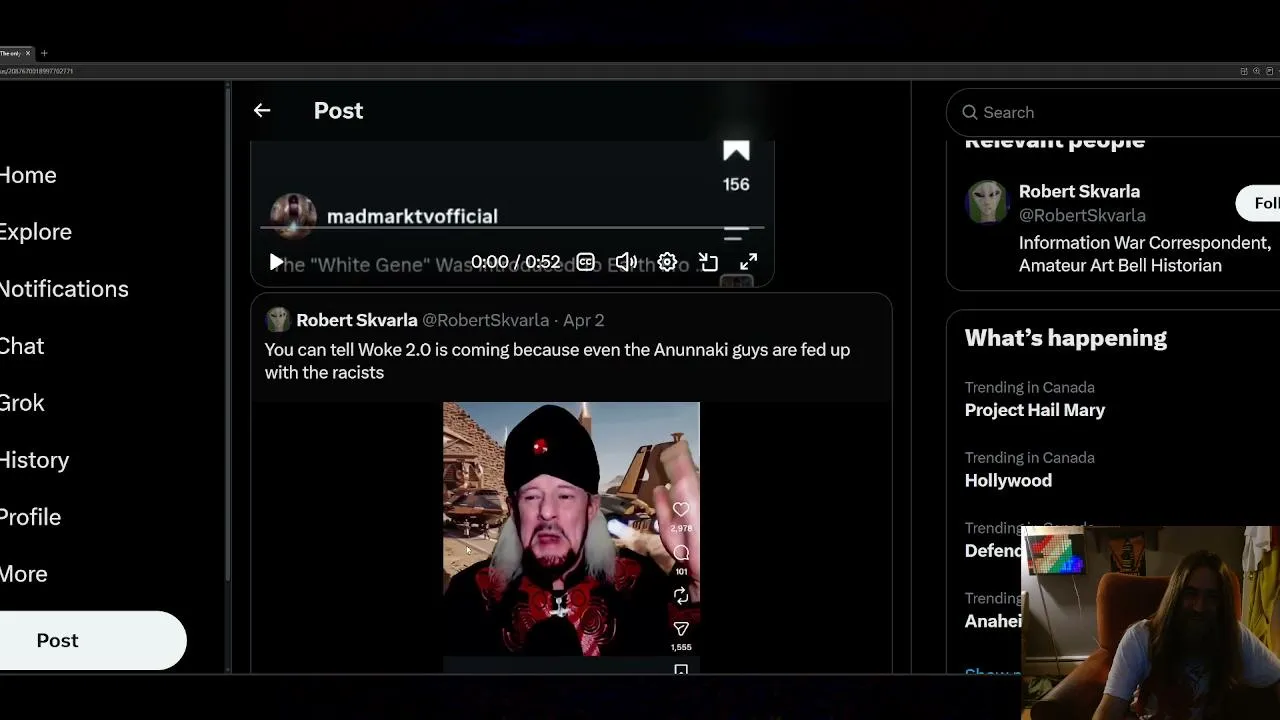The width and height of the screenshot is (1280, 720).
Task: Expand the video to fullscreen
Action: (749, 263)
